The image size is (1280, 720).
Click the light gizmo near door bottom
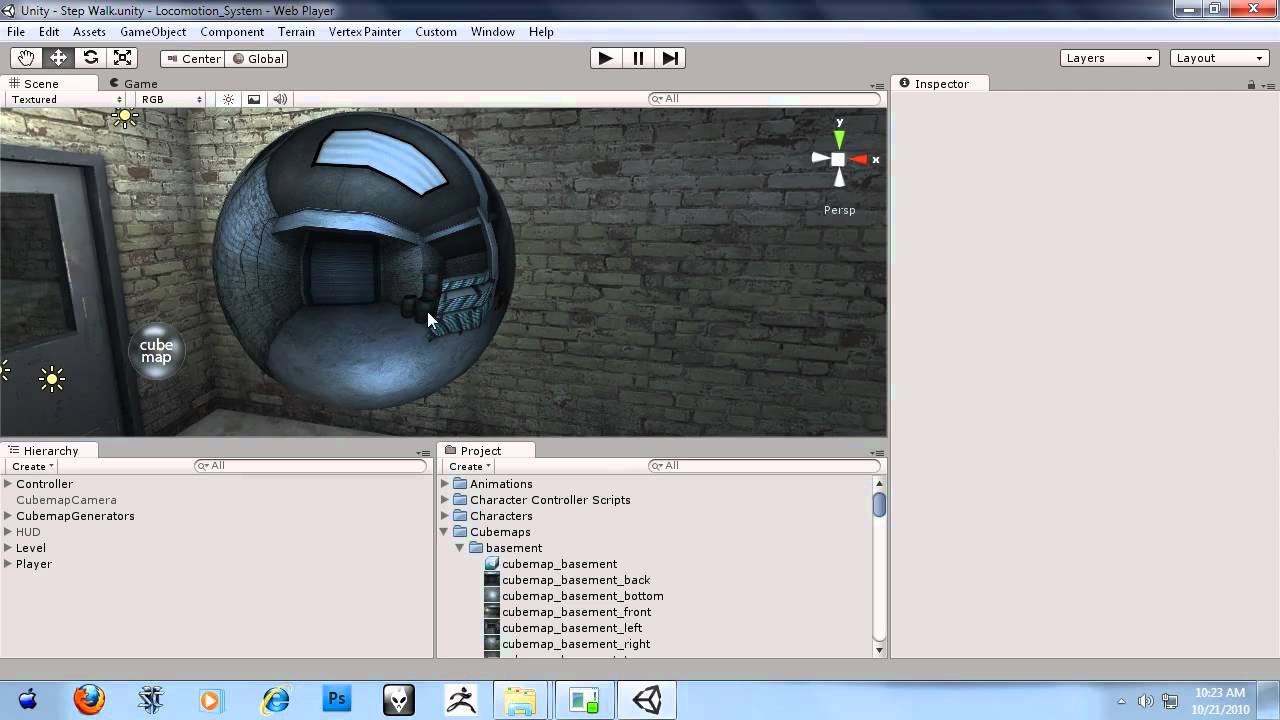click(x=52, y=378)
